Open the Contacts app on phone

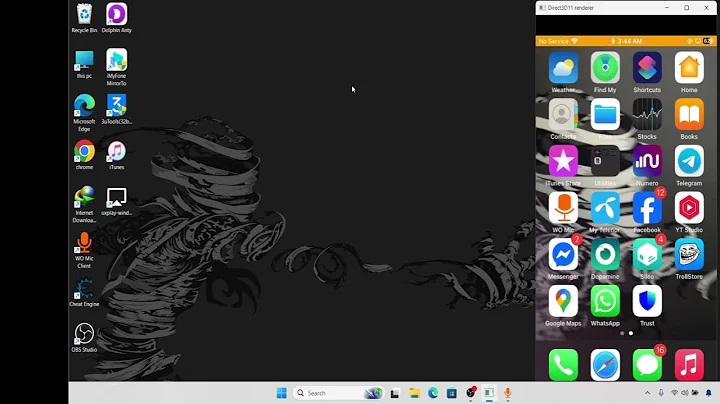coord(563,114)
